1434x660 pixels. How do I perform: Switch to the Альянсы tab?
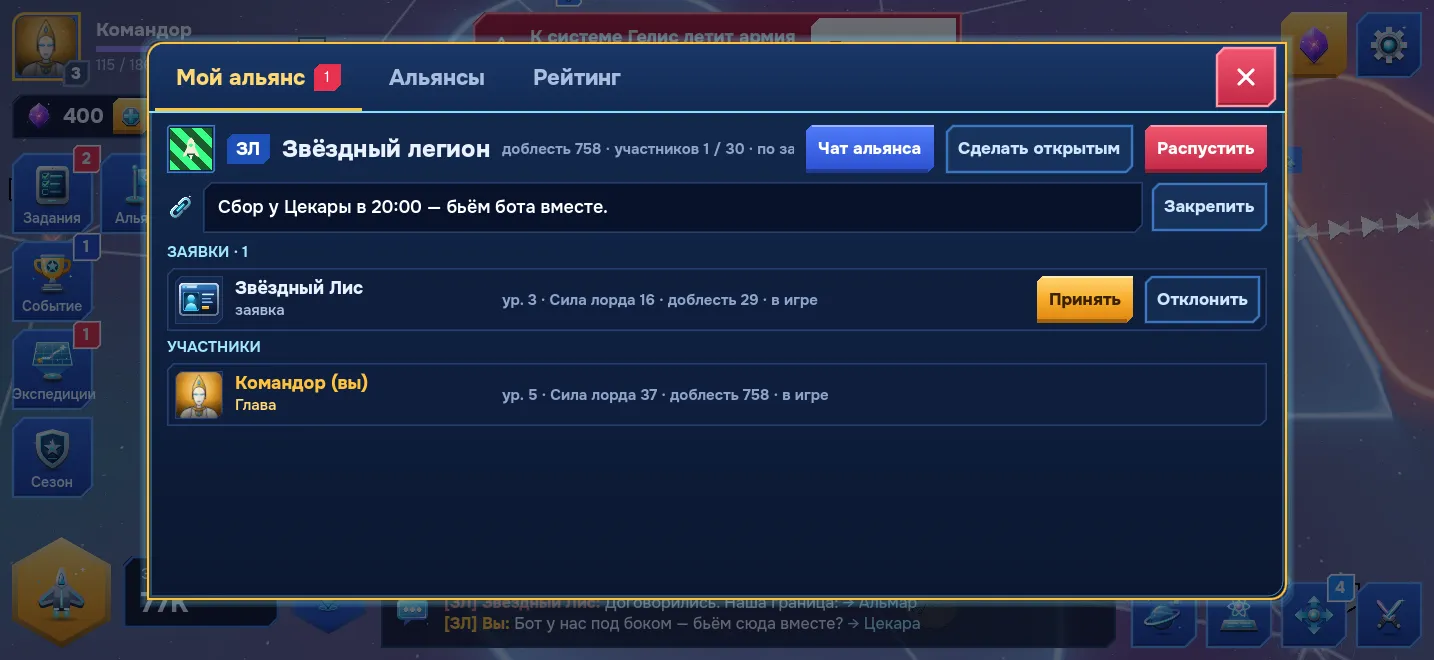coord(437,78)
